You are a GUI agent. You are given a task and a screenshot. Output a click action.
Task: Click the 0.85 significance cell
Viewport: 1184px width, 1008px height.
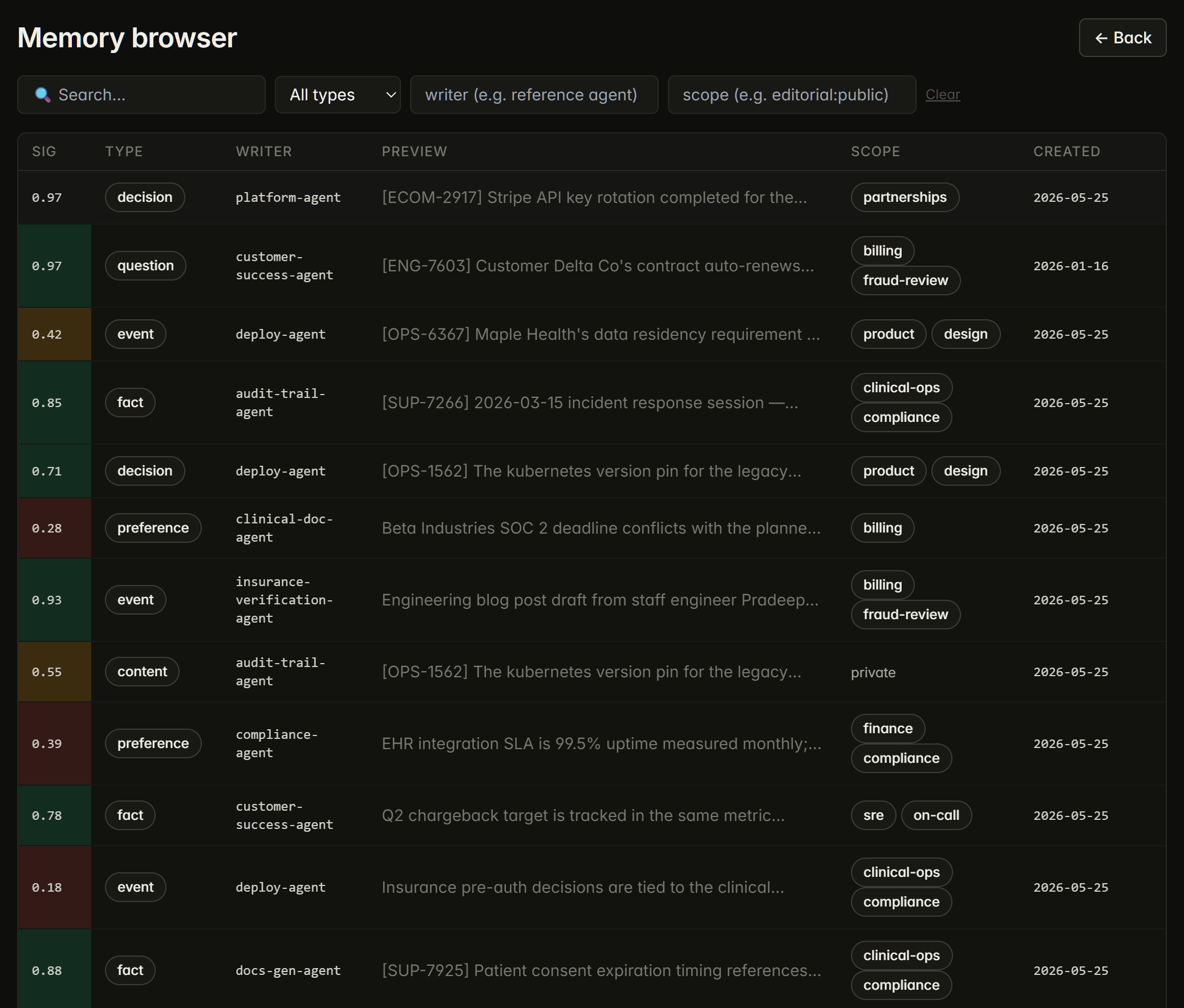pyautogui.click(x=54, y=403)
